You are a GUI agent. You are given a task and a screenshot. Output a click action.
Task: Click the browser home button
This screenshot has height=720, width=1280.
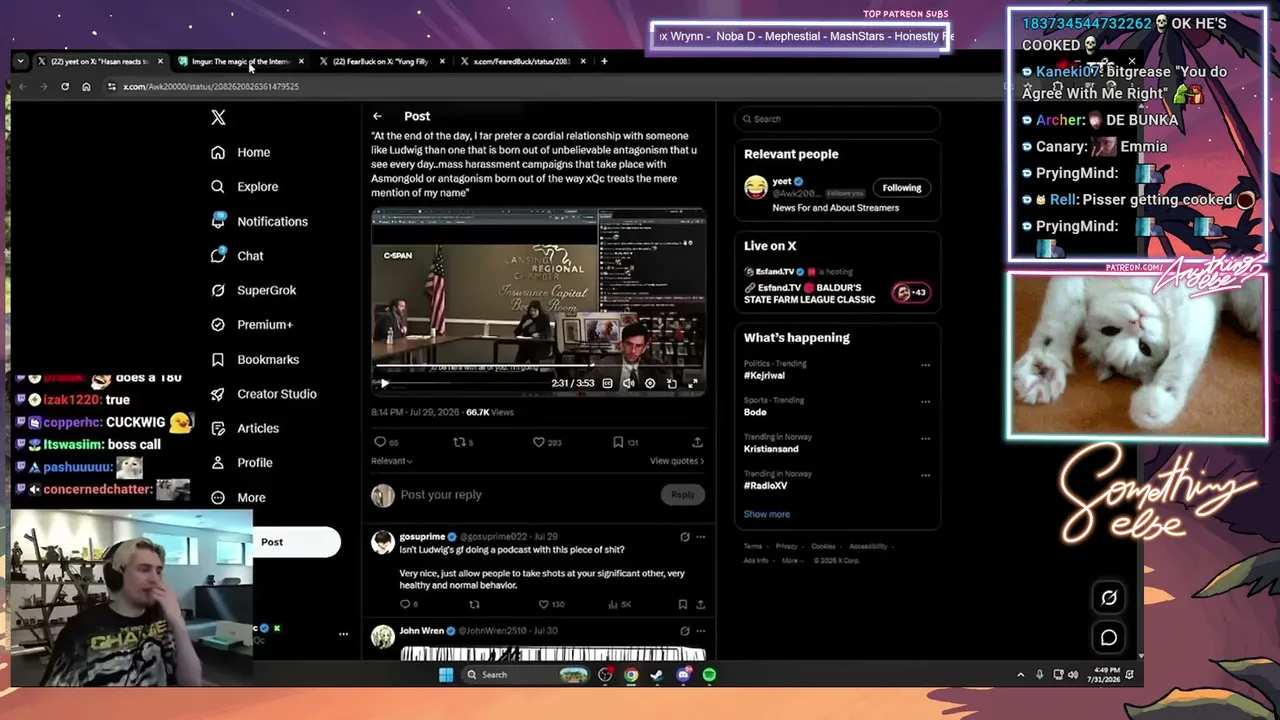86,87
